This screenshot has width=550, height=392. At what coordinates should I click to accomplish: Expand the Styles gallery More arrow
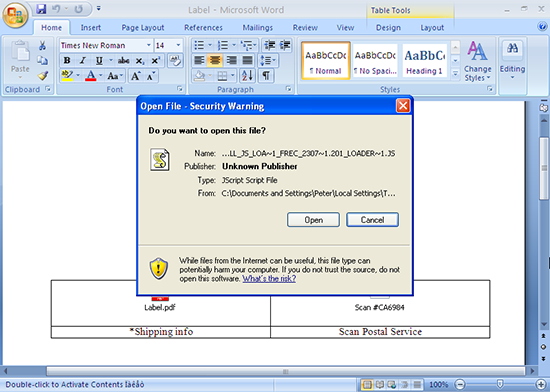(455, 74)
